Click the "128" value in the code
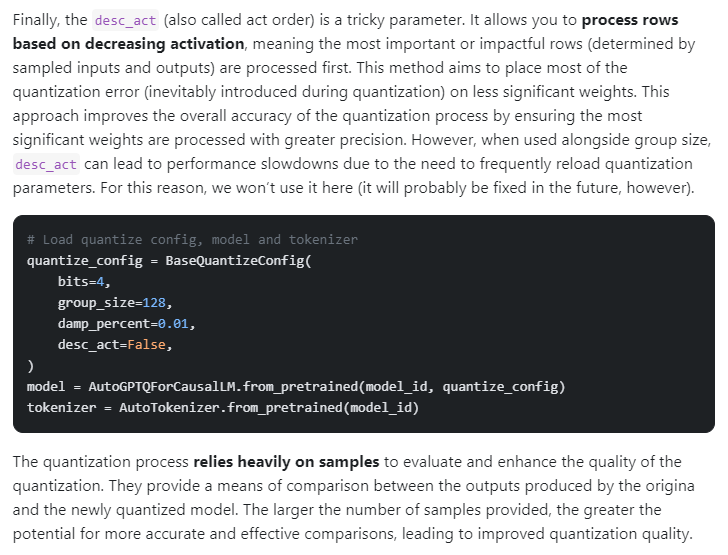The image size is (728, 555). (154, 303)
